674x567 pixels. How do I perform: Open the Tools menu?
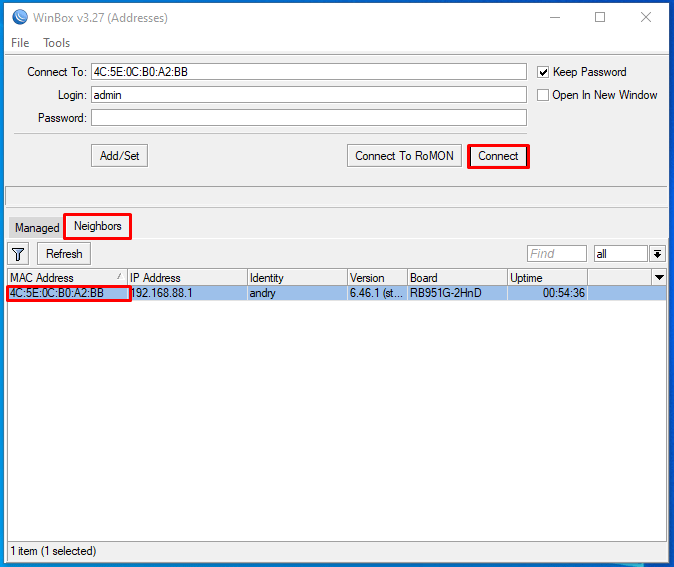point(56,43)
